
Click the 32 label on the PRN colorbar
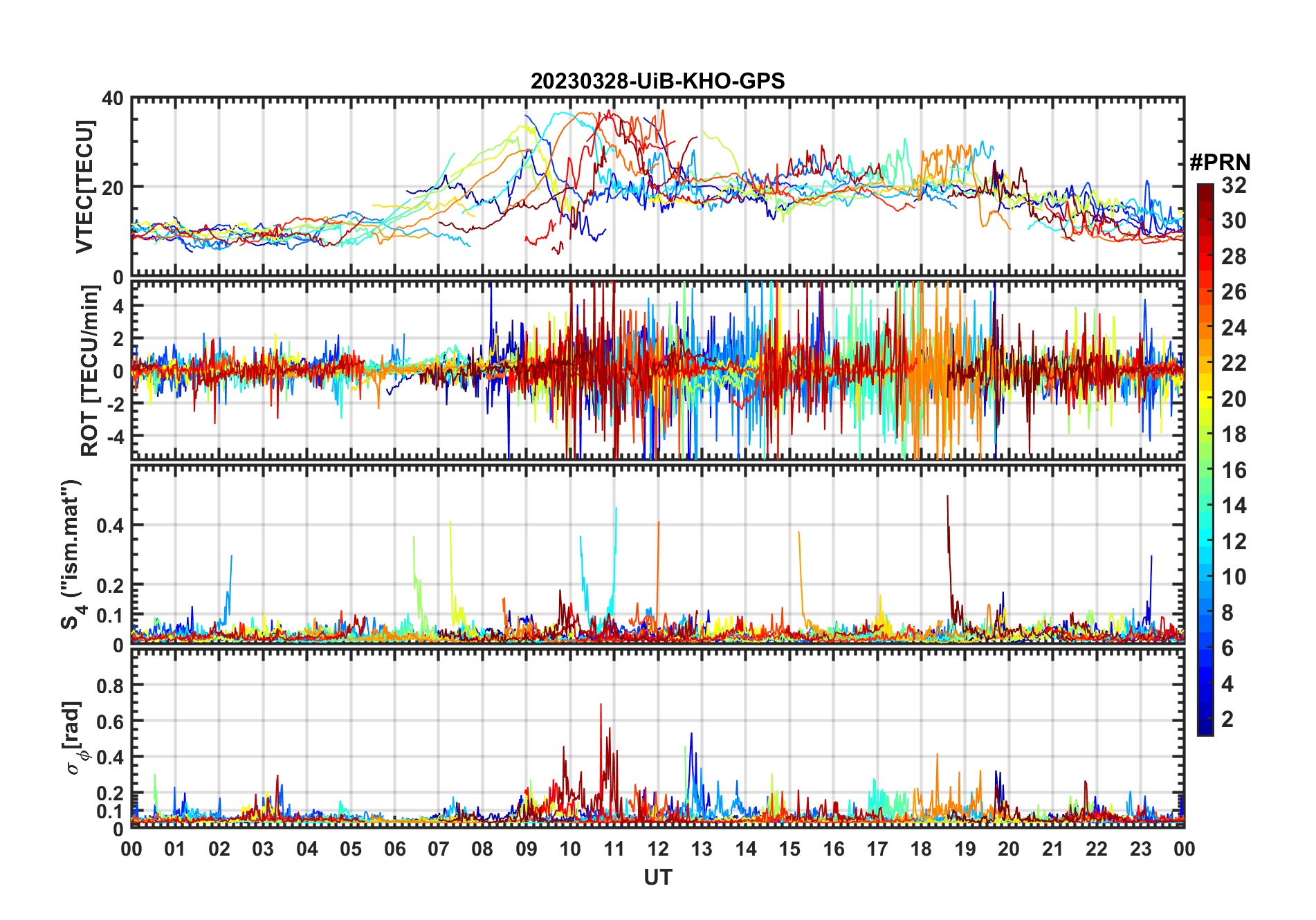click(1234, 185)
